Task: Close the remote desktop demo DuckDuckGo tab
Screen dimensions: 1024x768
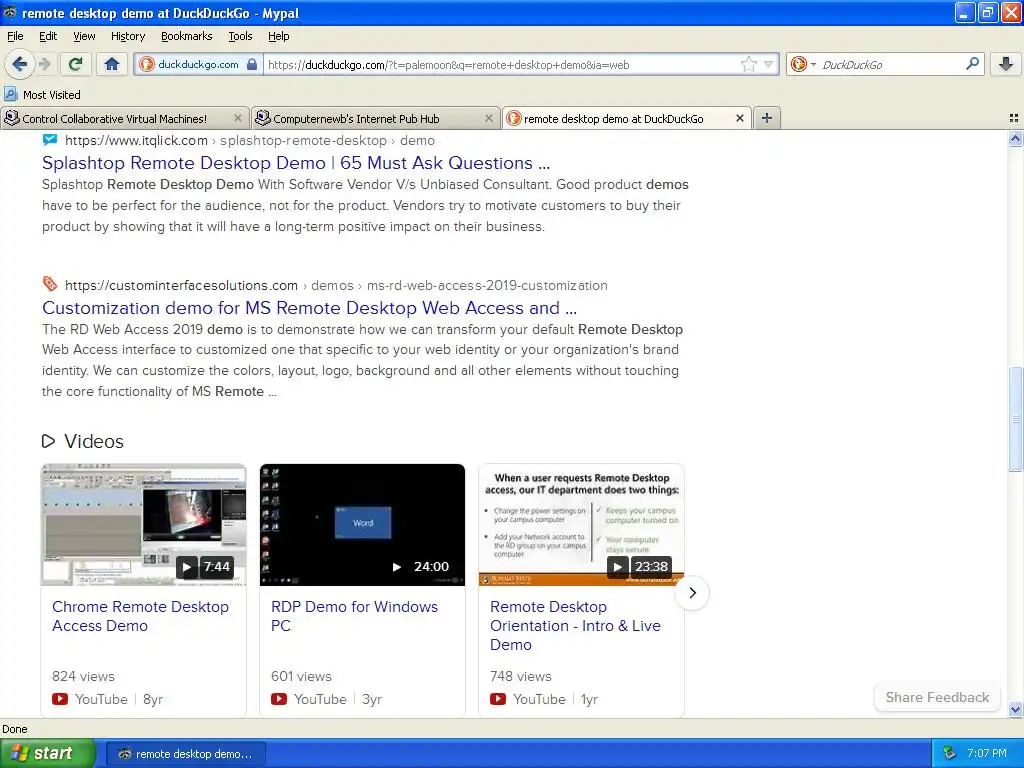Action: pyautogui.click(x=740, y=118)
